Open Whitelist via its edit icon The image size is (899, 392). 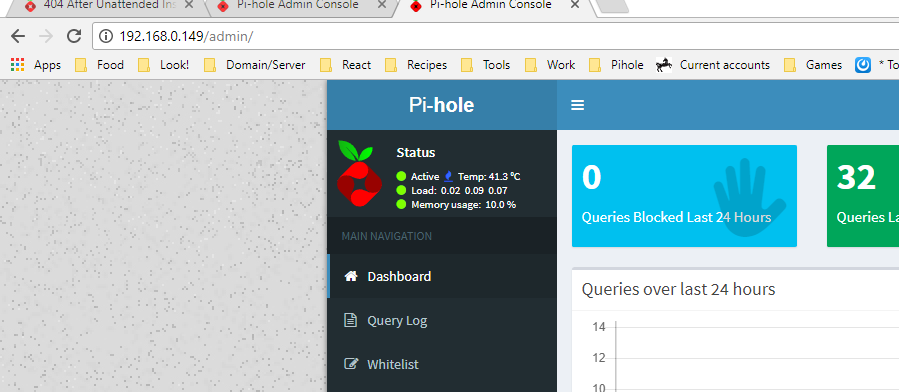350,364
